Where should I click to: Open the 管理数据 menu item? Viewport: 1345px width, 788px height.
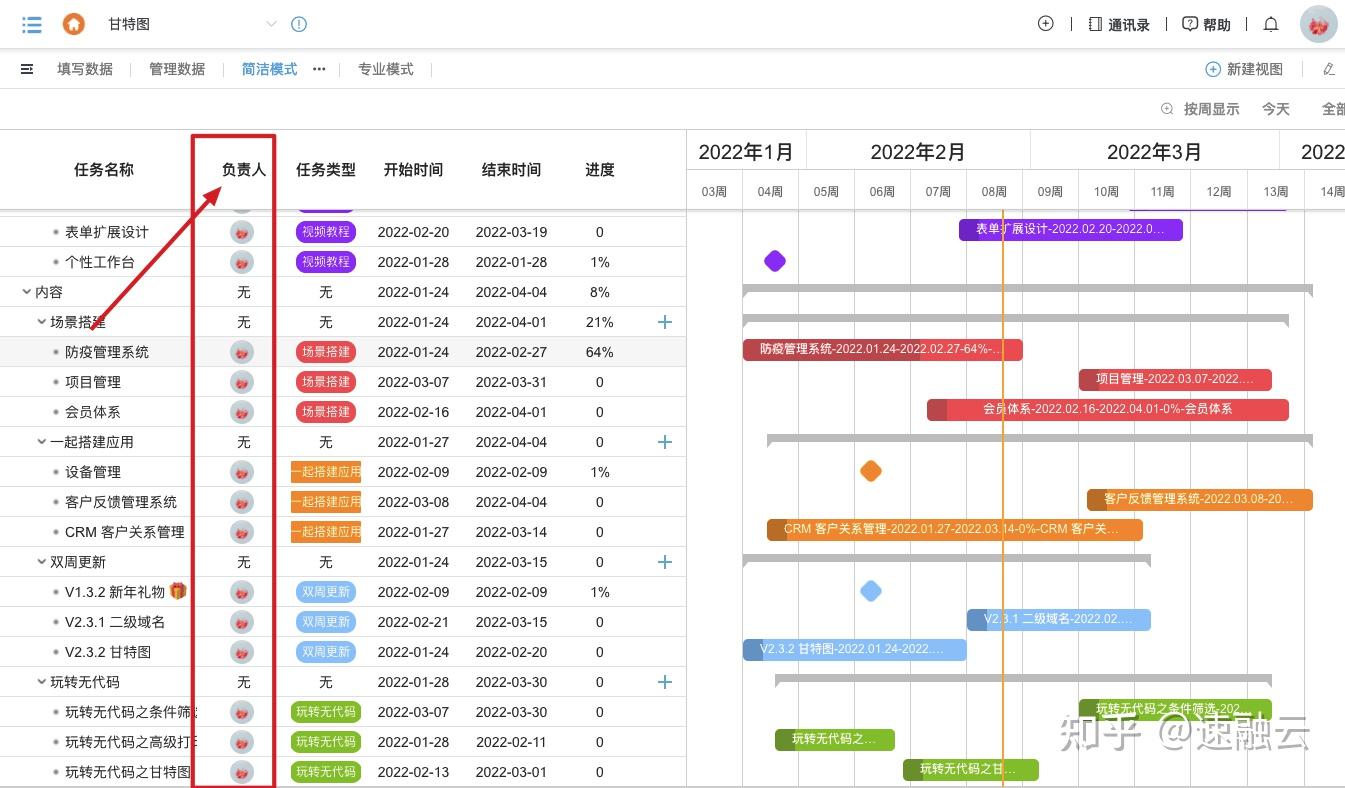(177, 69)
